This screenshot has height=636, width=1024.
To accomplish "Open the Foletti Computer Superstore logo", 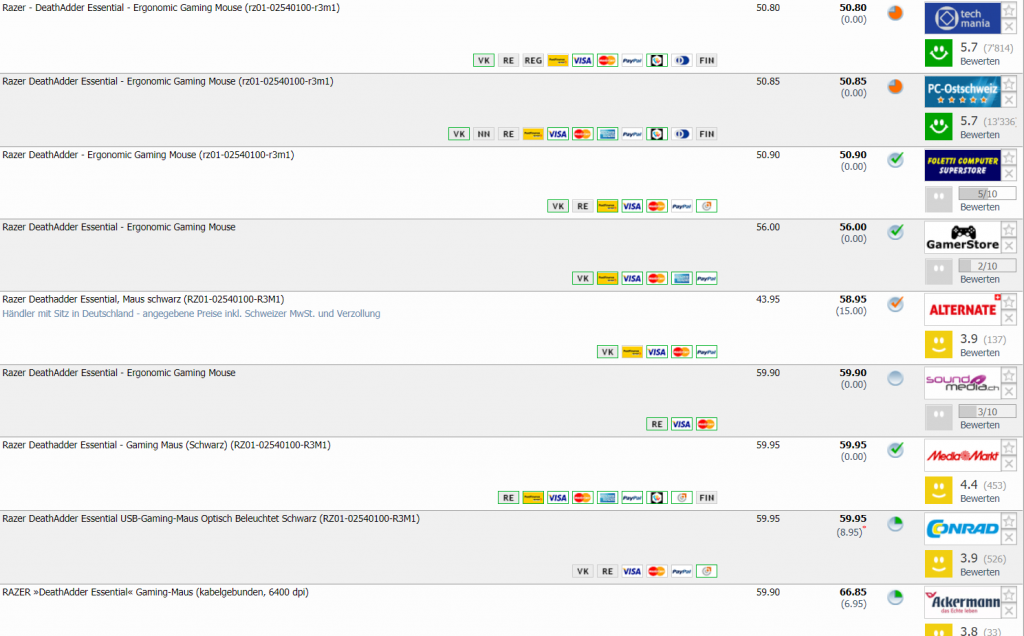I will tap(962, 165).
